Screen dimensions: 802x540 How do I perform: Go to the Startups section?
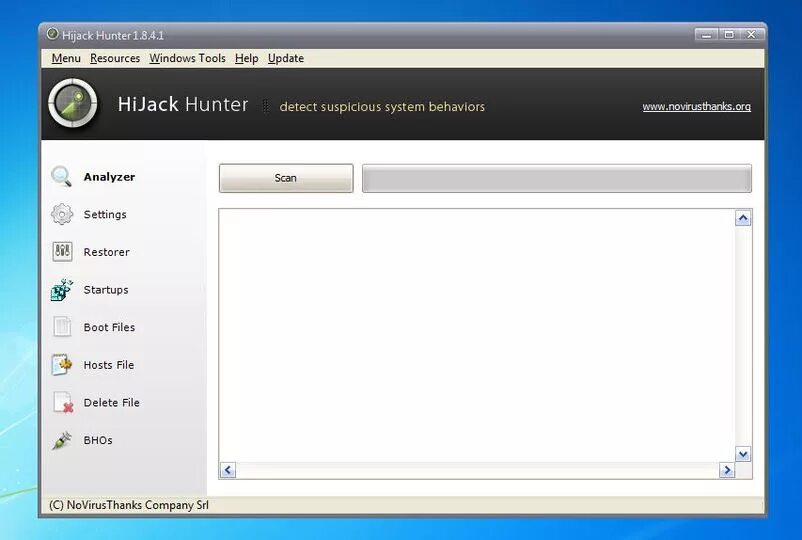[106, 290]
